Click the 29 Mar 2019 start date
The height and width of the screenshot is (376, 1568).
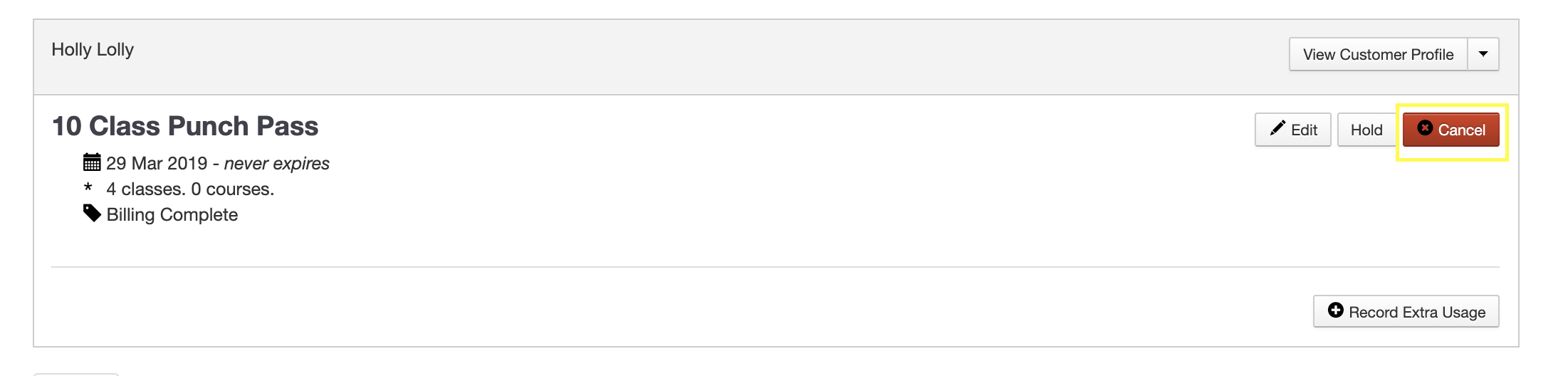[157, 163]
